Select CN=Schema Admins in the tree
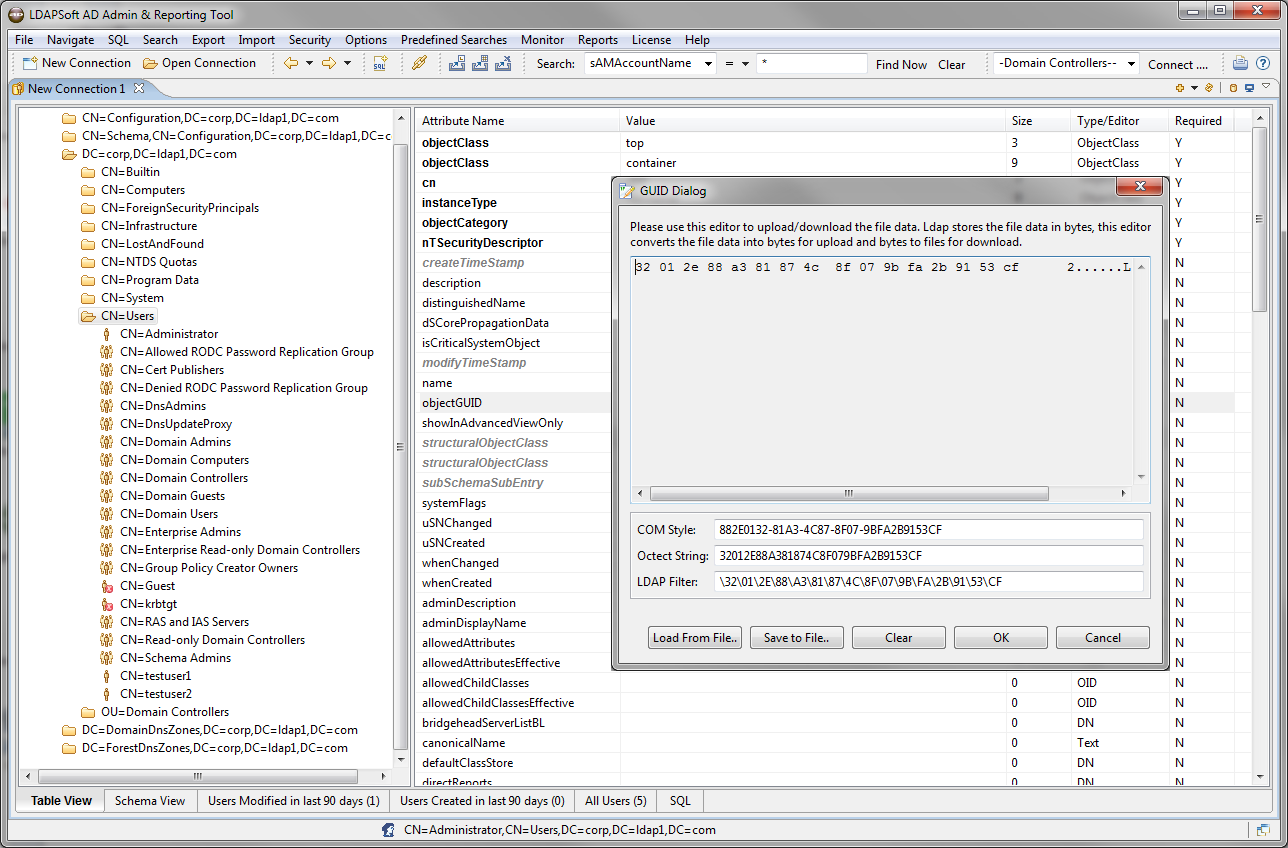1288x848 pixels. pos(175,658)
